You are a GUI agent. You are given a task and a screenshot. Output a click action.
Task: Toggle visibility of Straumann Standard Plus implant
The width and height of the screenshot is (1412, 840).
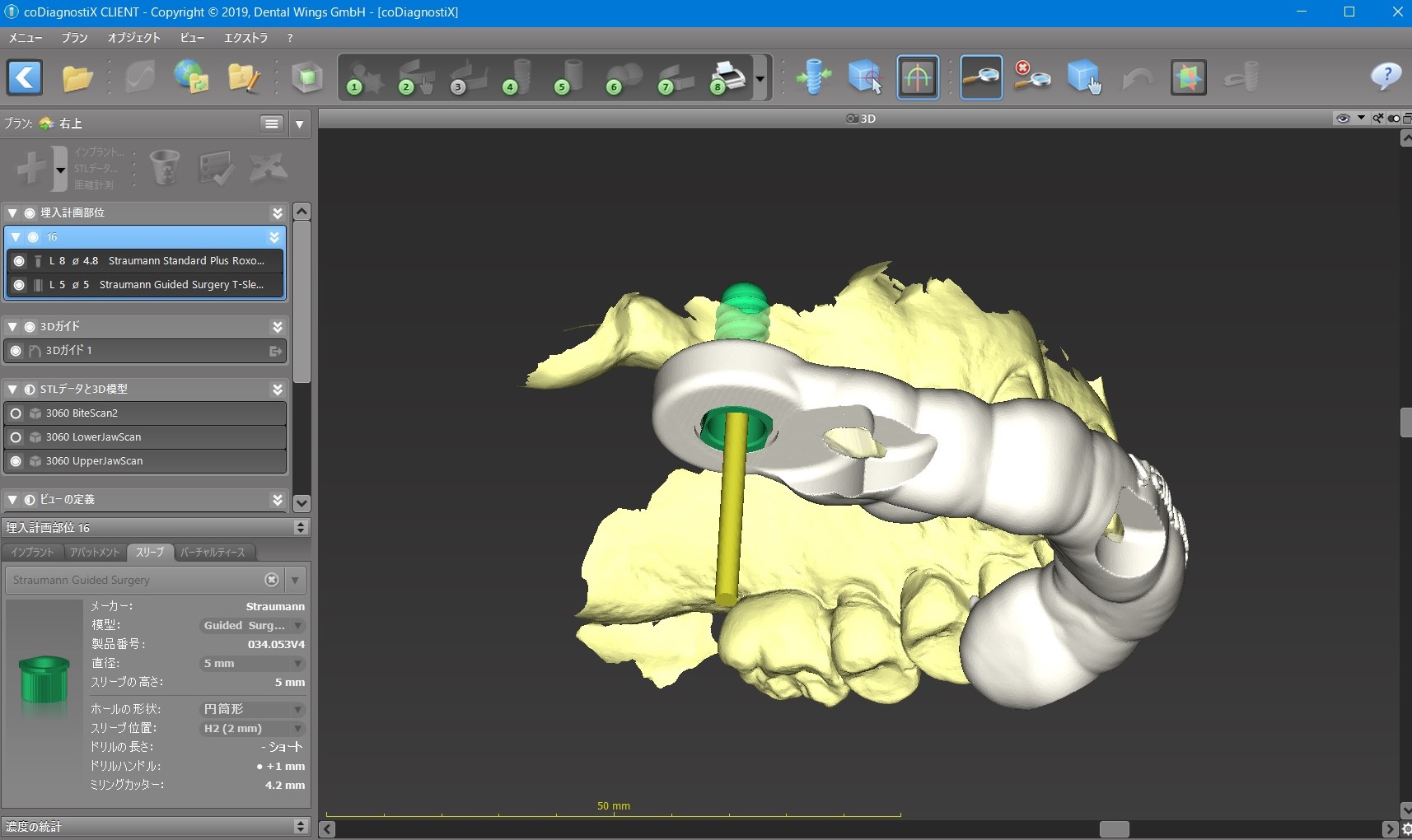(19, 261)
